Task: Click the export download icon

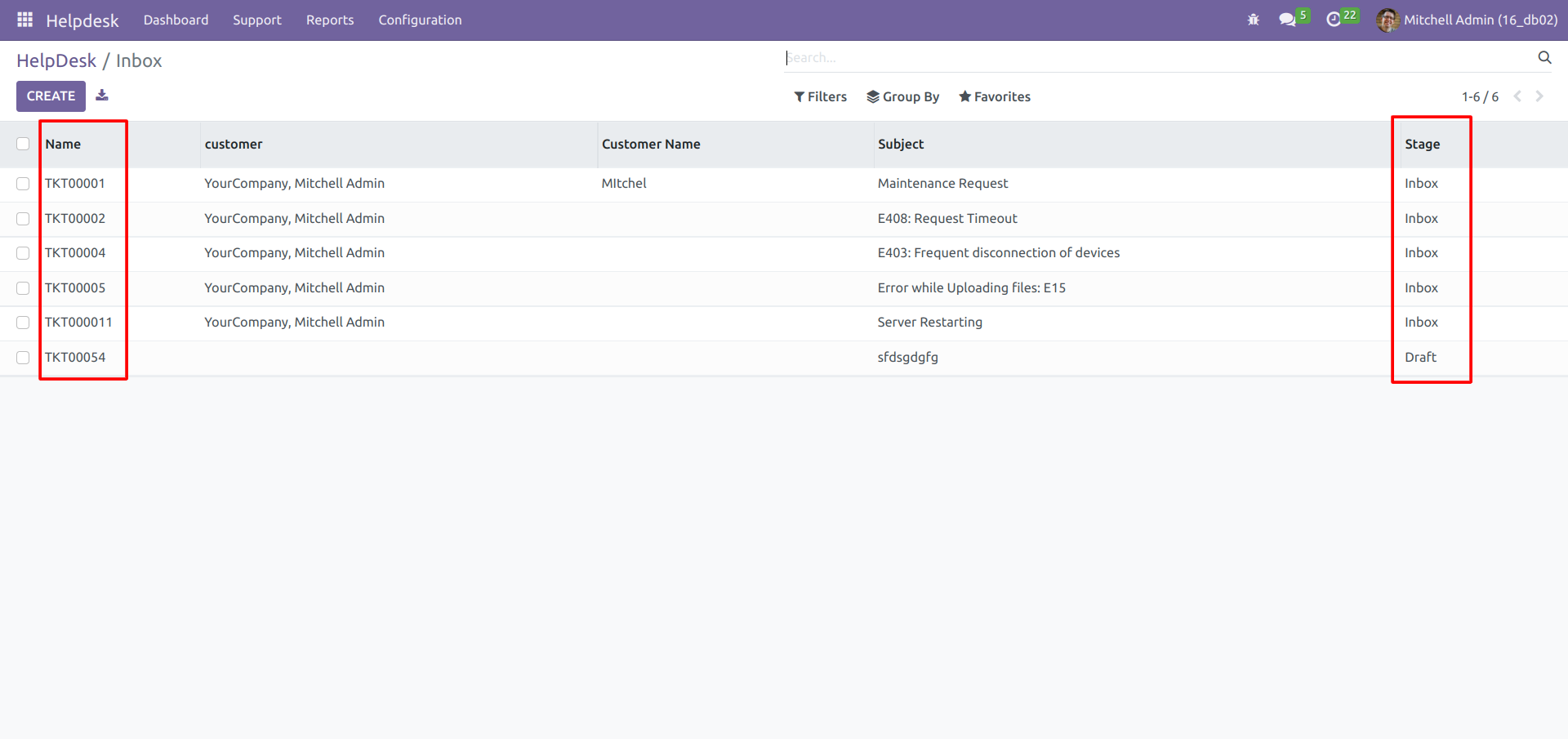Action: coord(102,96)
